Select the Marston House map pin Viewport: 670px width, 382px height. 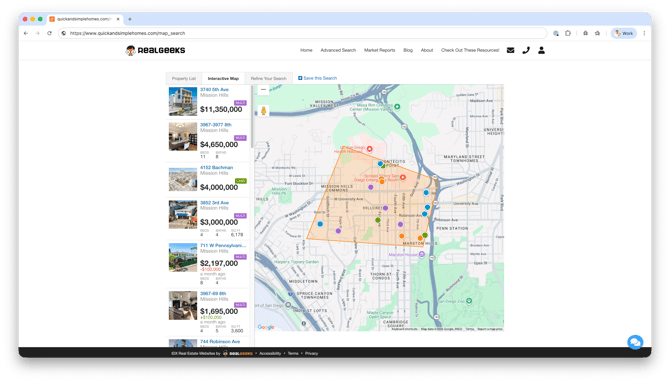(422, 254)
